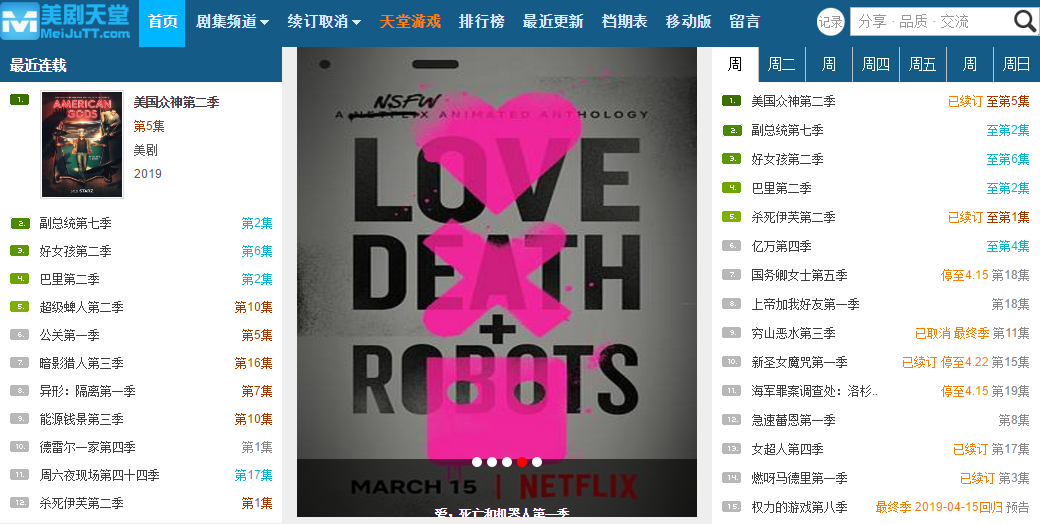Click 至第6集 beside schedule 好女孩第二季
The height and width of the screenshot is (524, 1040).
coord(1008,159)
